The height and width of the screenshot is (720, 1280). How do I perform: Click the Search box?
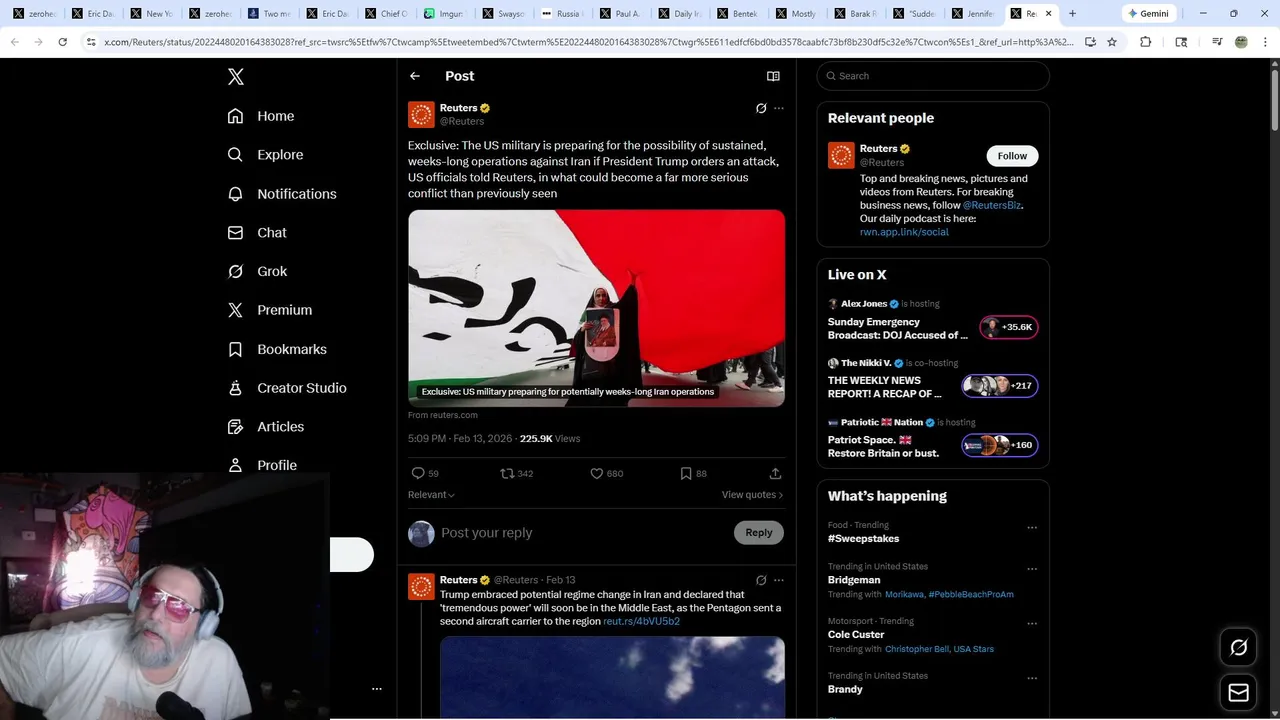[933, 76]
